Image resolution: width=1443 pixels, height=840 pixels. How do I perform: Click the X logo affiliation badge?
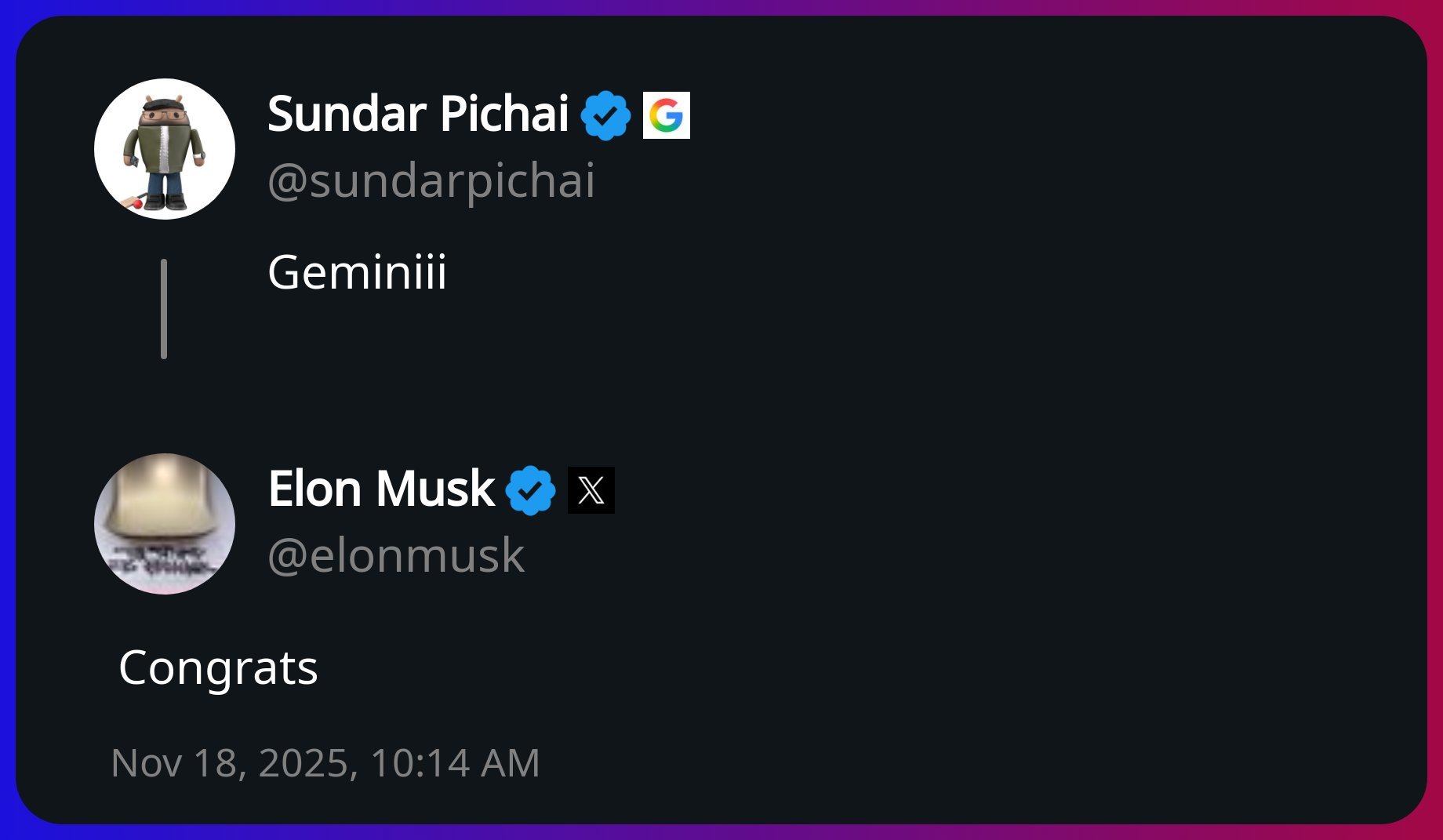tap(591, 491)
